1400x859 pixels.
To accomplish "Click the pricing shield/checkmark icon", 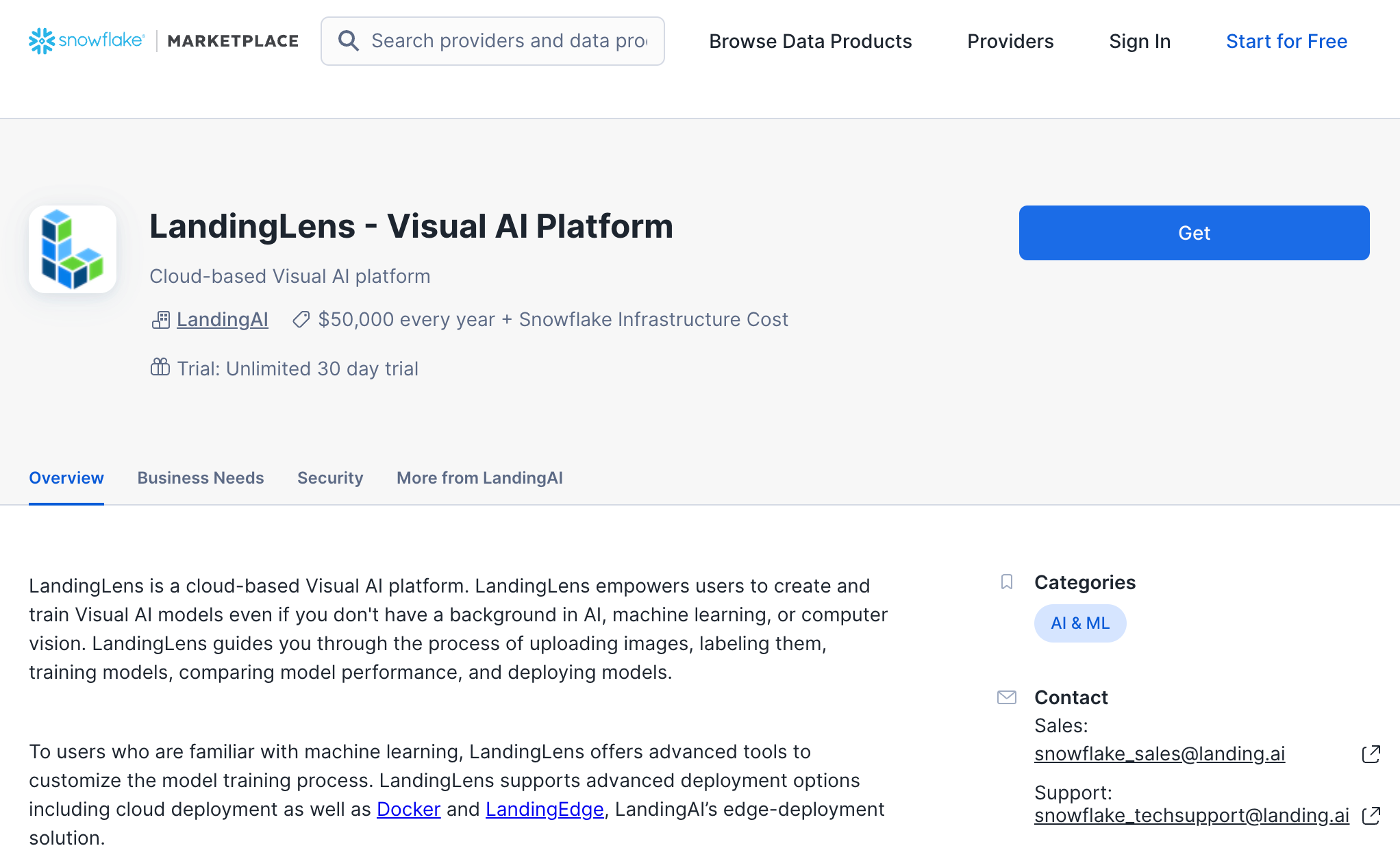I will (x=300, y=319).
